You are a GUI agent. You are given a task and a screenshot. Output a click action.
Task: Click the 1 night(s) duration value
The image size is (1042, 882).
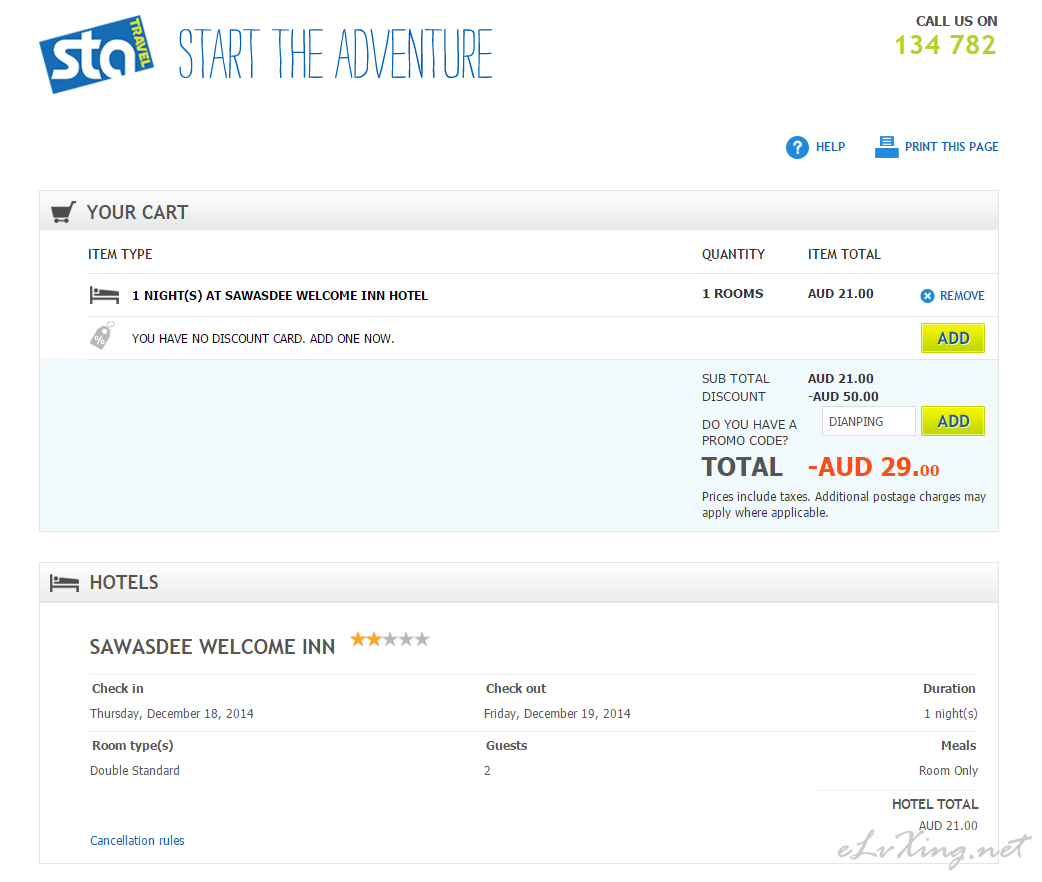[x=950, y=714]
